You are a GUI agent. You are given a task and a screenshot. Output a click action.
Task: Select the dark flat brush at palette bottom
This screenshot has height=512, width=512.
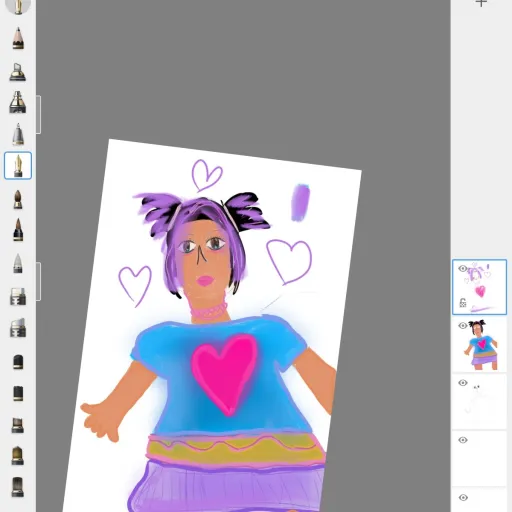click(18, 487)
